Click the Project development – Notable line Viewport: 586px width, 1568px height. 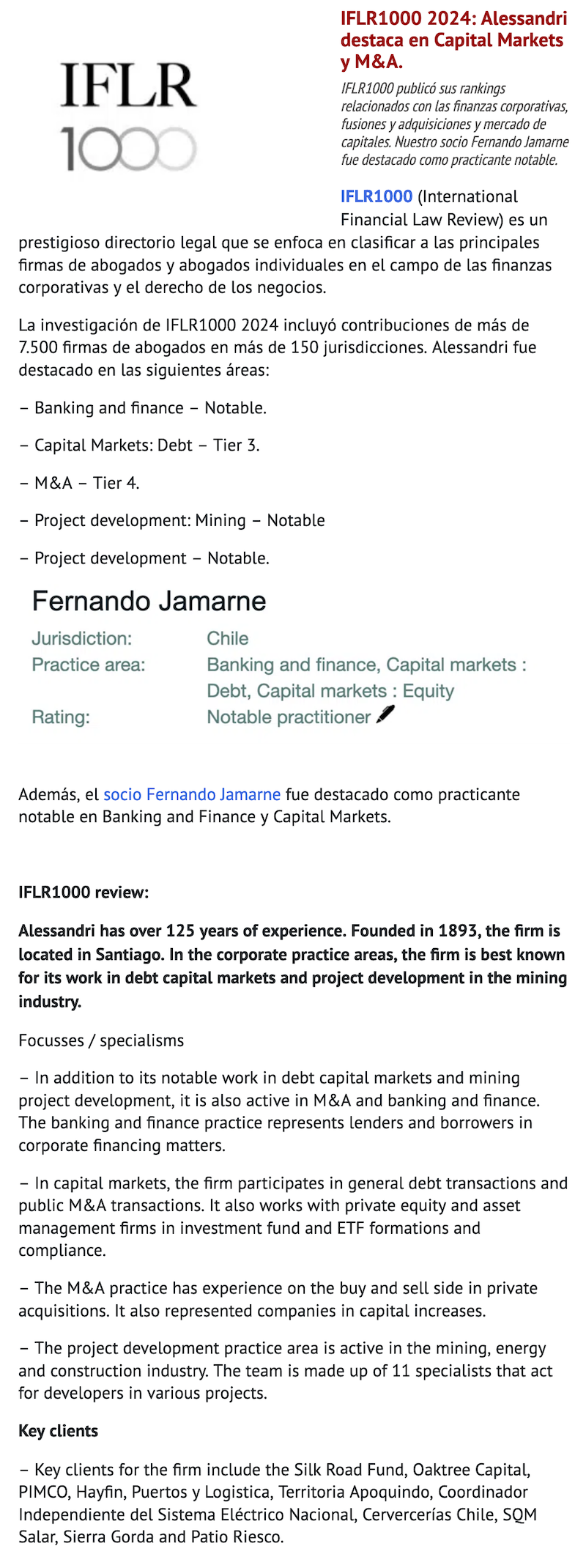pyautogui.click(x=144, y=558)
